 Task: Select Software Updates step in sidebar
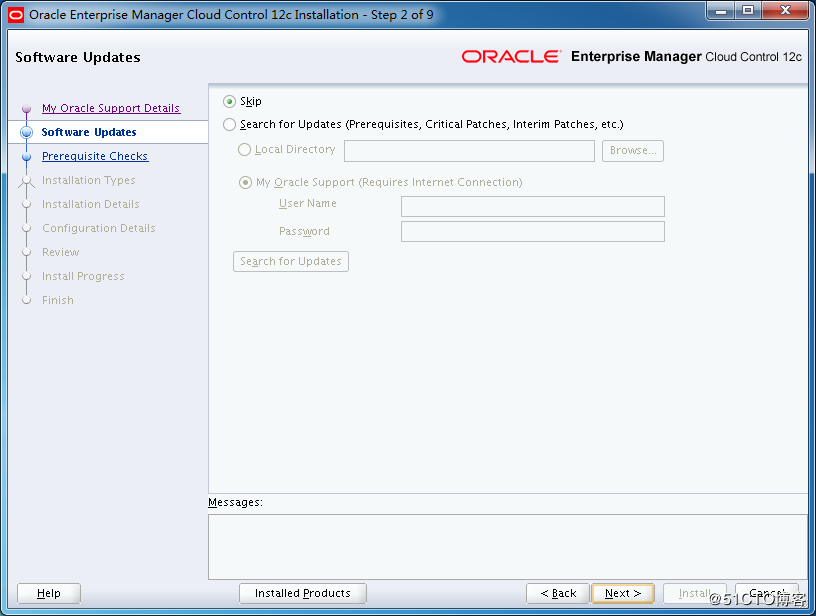(x=89, y=132)
